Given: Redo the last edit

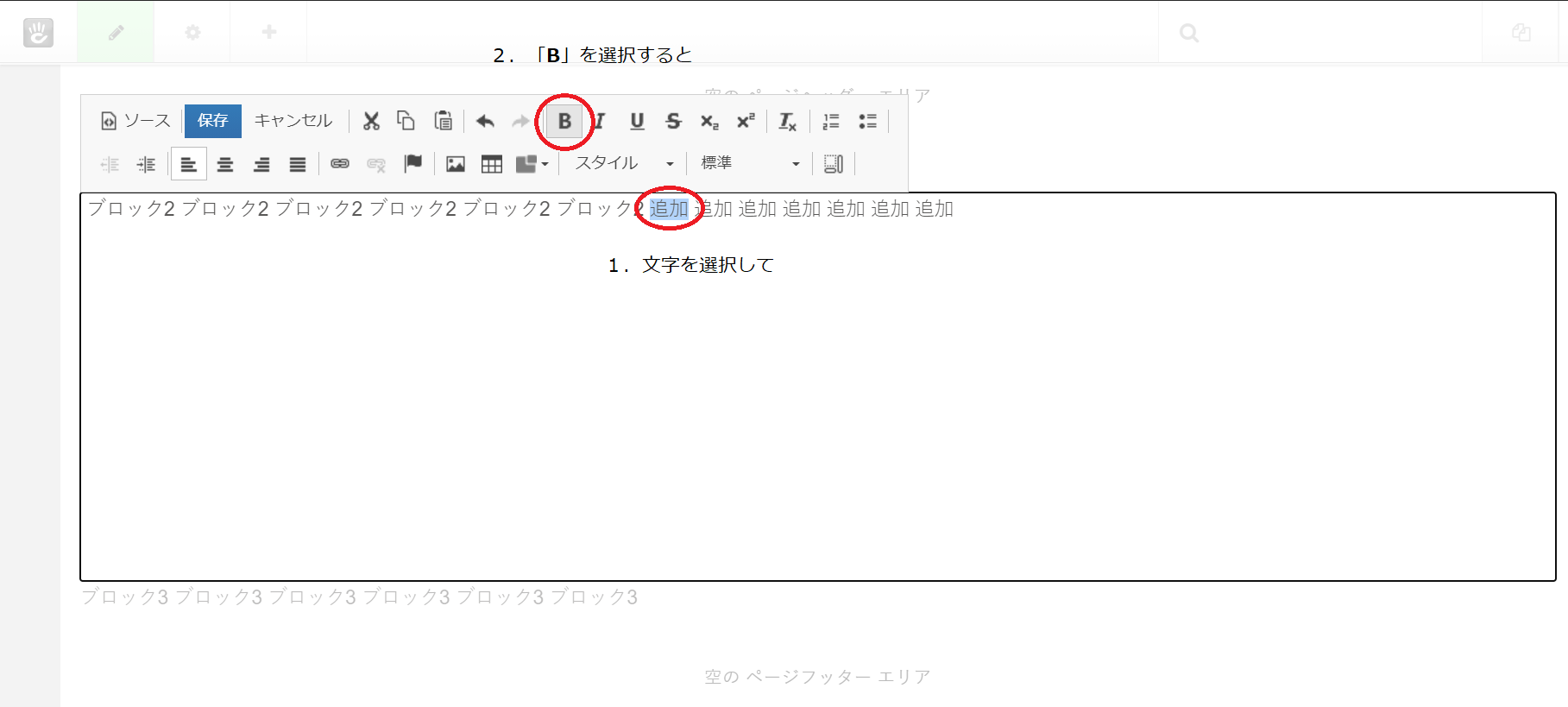Looking at the screenshot, I should (x=520, y=121).
